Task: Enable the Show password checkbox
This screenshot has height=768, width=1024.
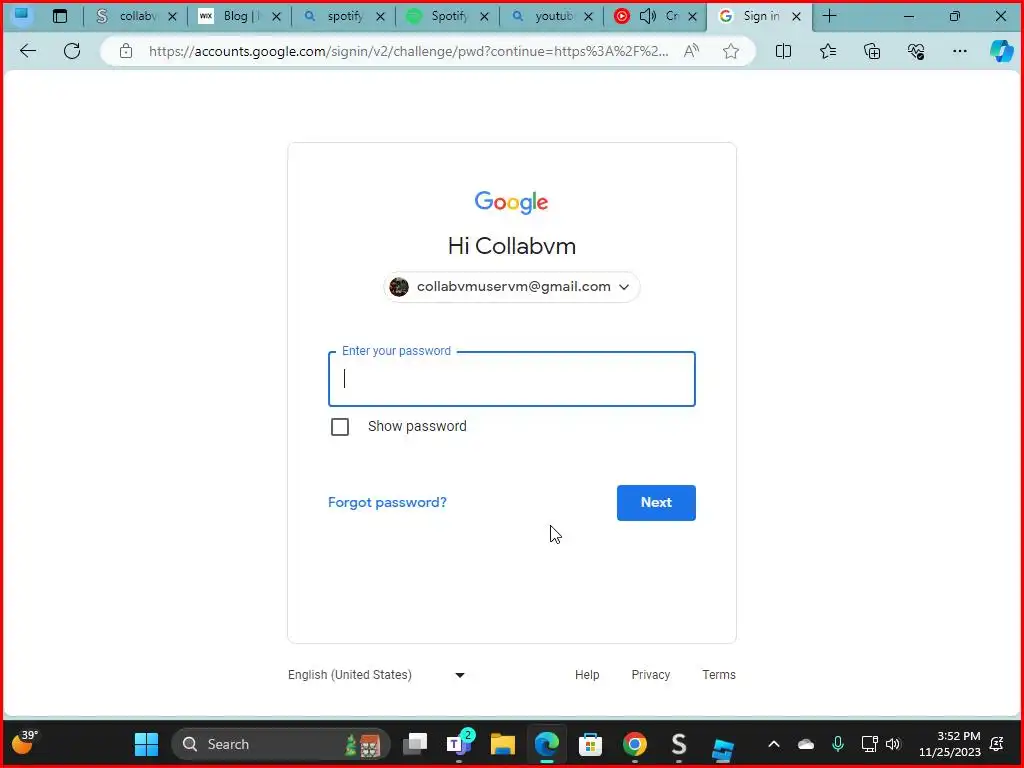Action: click(340, 426)
